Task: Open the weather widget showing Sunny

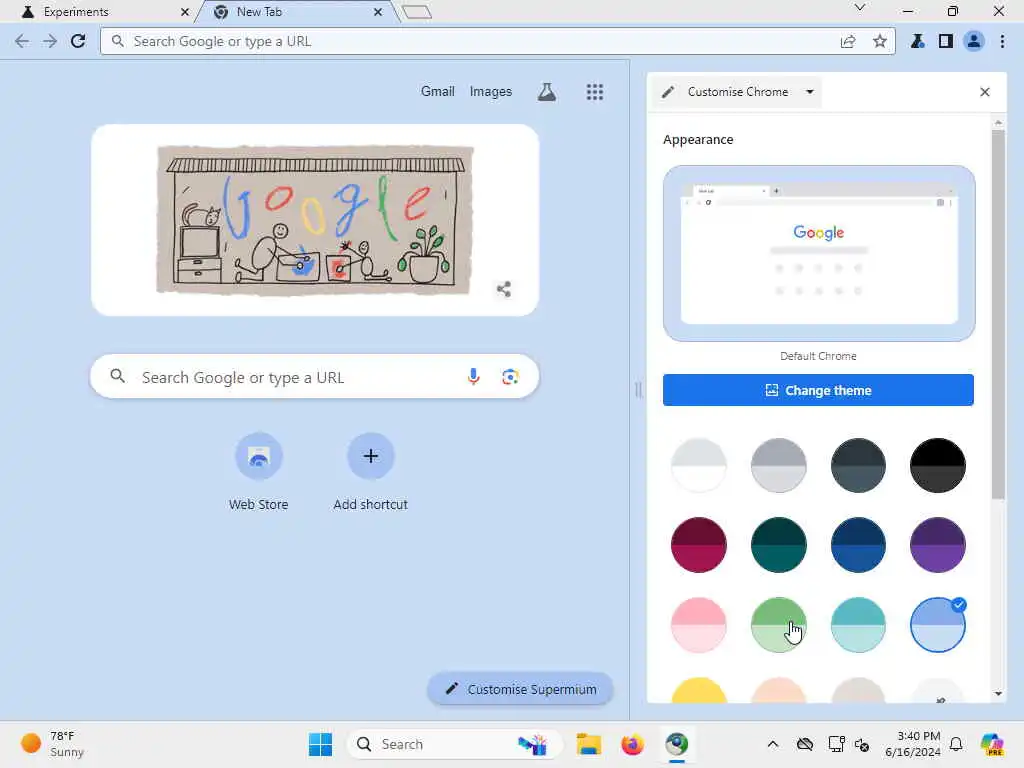Action: [52, 744]
